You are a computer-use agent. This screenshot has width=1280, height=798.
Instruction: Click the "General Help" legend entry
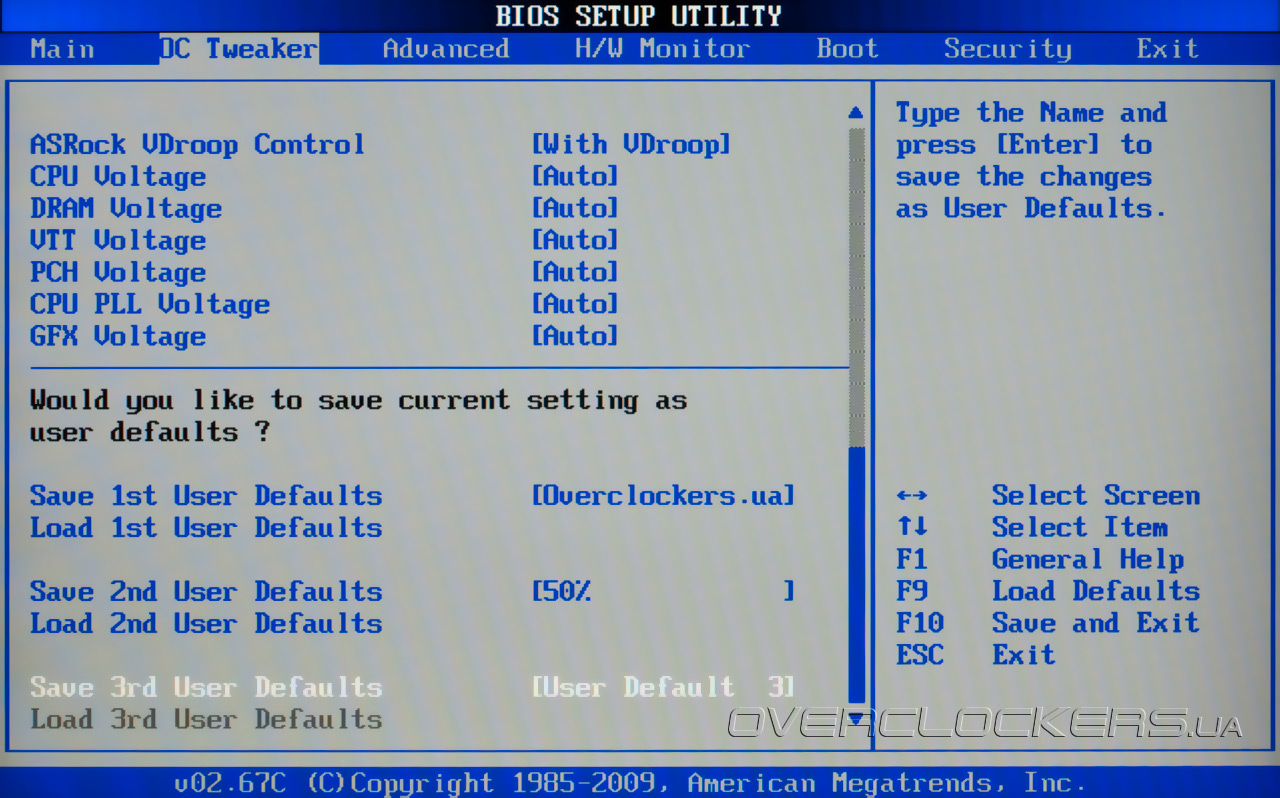click(1087, 560)
